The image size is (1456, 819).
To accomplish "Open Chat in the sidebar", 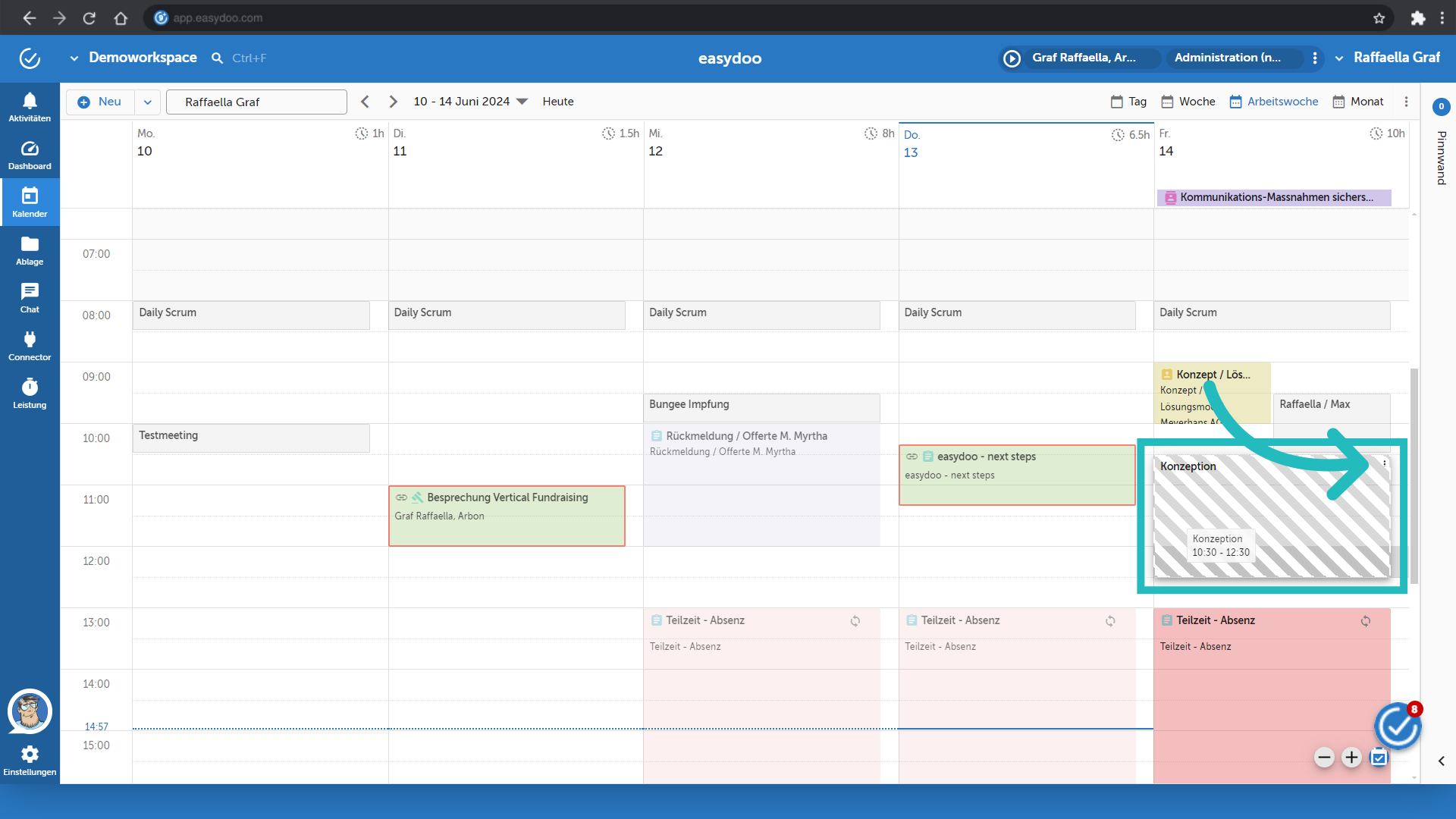I will 30,298.
